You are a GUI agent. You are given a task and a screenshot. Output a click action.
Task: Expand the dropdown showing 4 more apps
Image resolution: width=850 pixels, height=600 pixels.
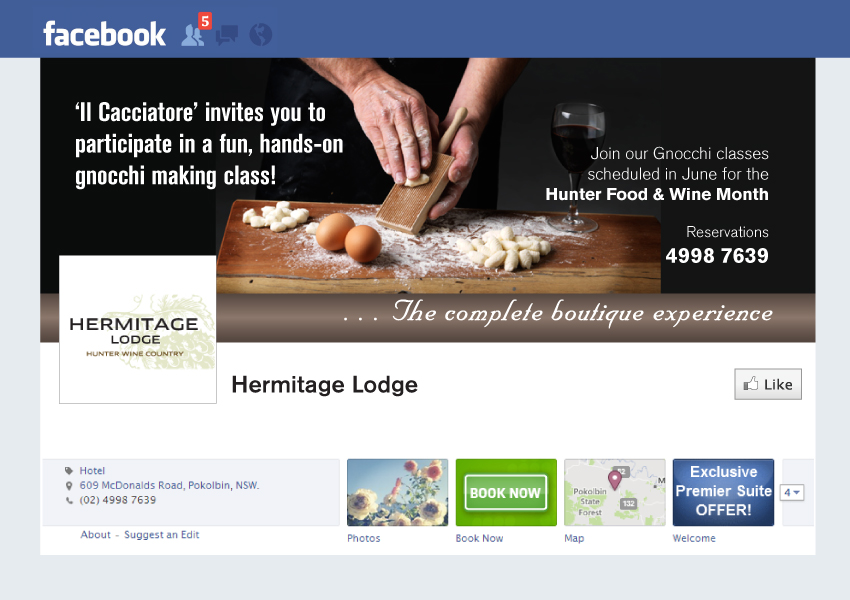coord(791,492)
